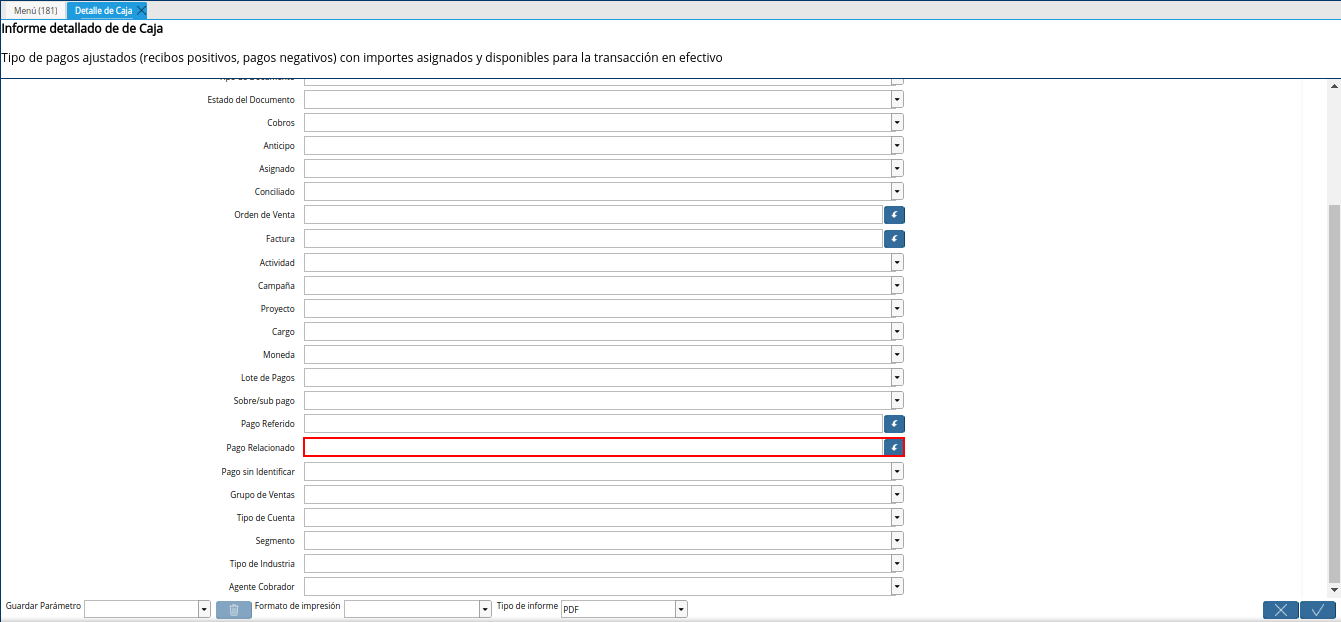Click the Informe detallado de de Caja heading
This screenshot has height=622, width=1341.
[x=82, y=29]
